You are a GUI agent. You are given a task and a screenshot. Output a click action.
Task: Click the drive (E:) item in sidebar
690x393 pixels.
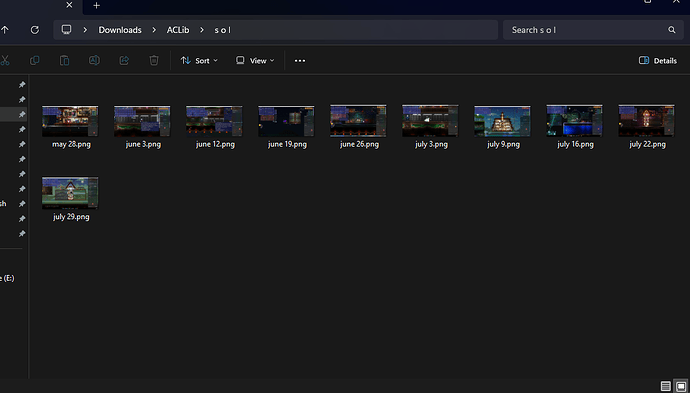7,278
